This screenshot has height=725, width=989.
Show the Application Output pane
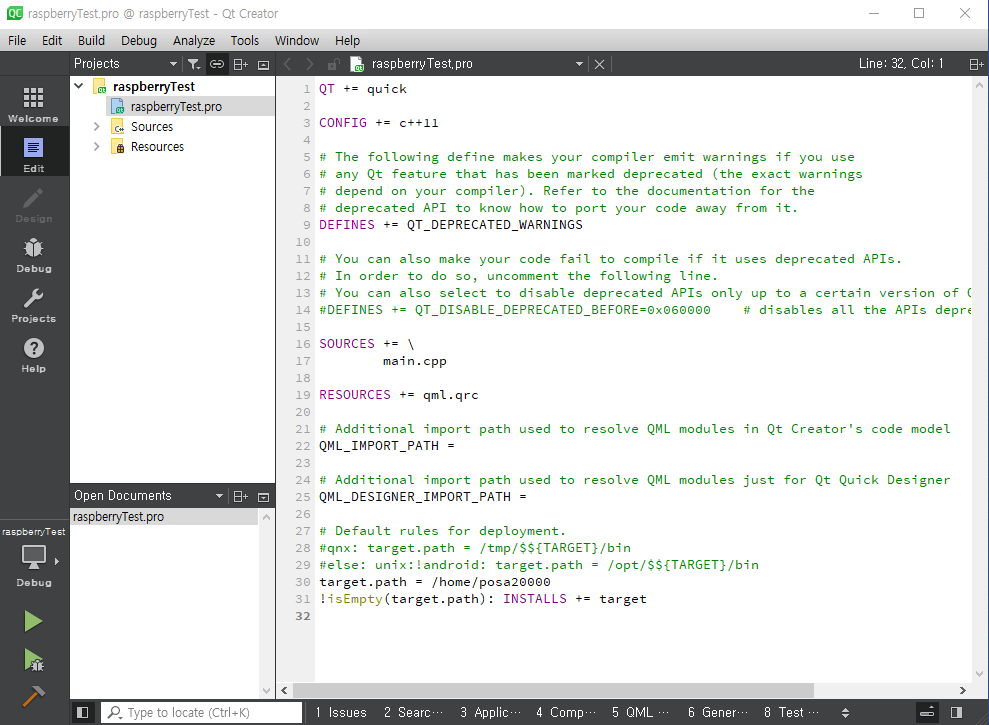(x=490, y=712)
